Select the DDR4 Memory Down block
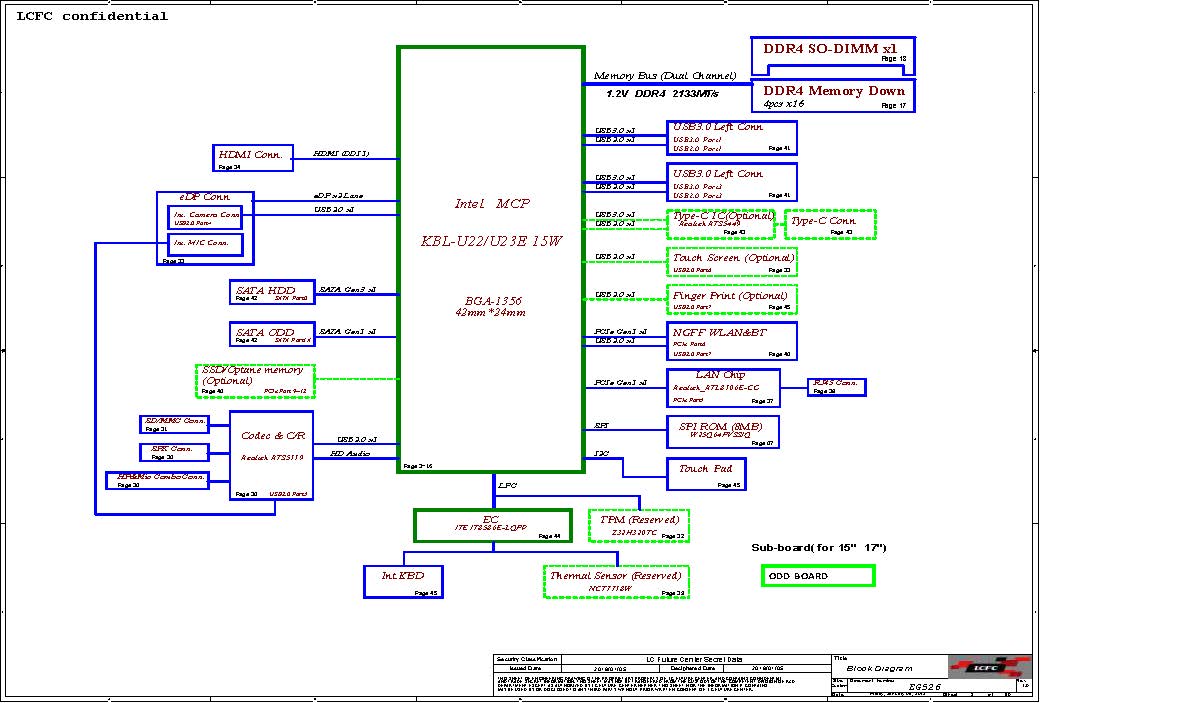The image size is (1193, 703). click(833, 96)
